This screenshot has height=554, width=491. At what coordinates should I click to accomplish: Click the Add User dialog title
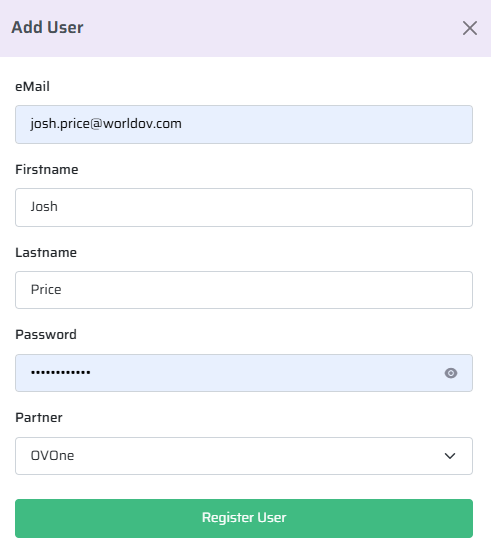pyautogui.click(x=47, y=27)
